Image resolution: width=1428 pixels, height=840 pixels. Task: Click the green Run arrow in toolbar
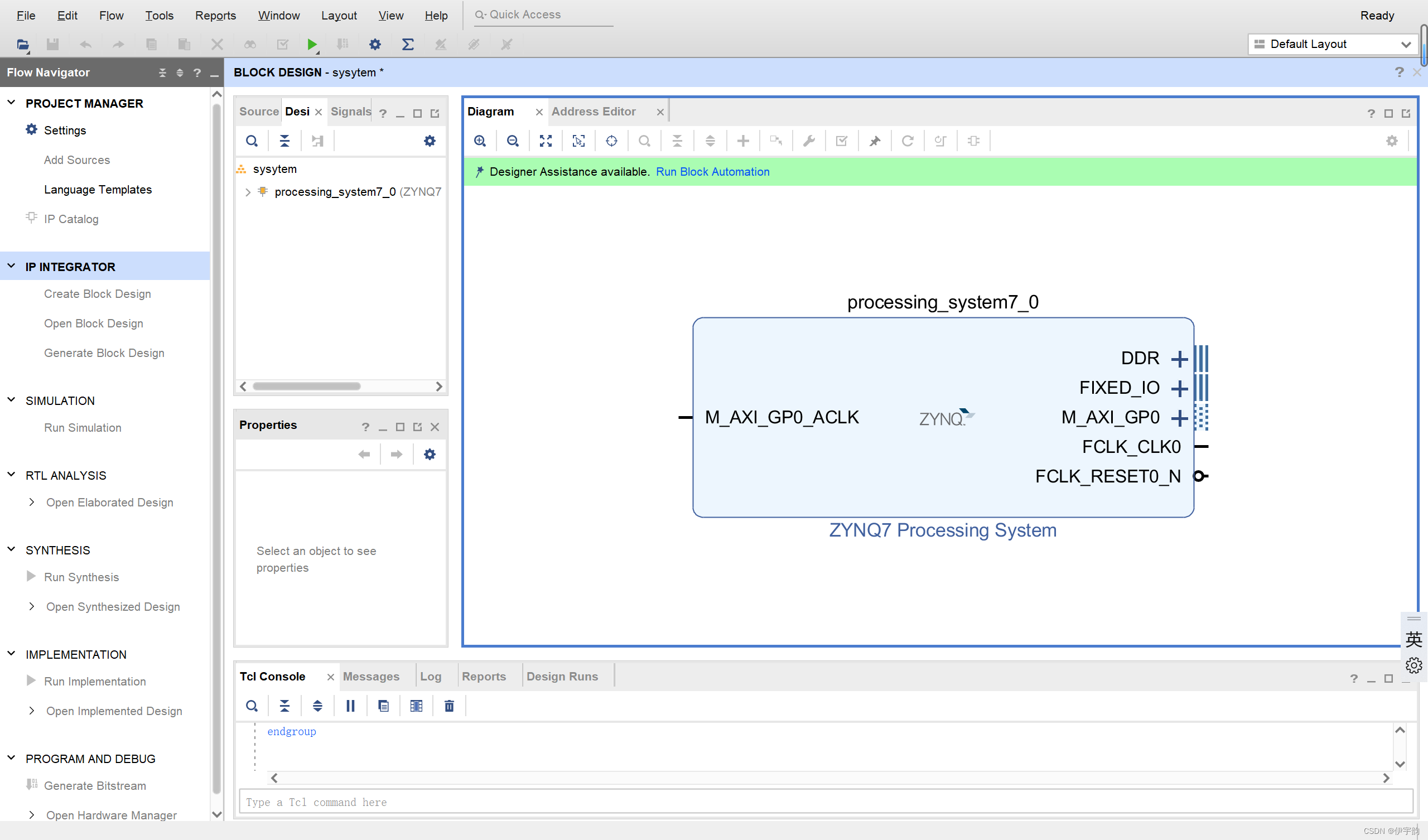pos(312,44)
